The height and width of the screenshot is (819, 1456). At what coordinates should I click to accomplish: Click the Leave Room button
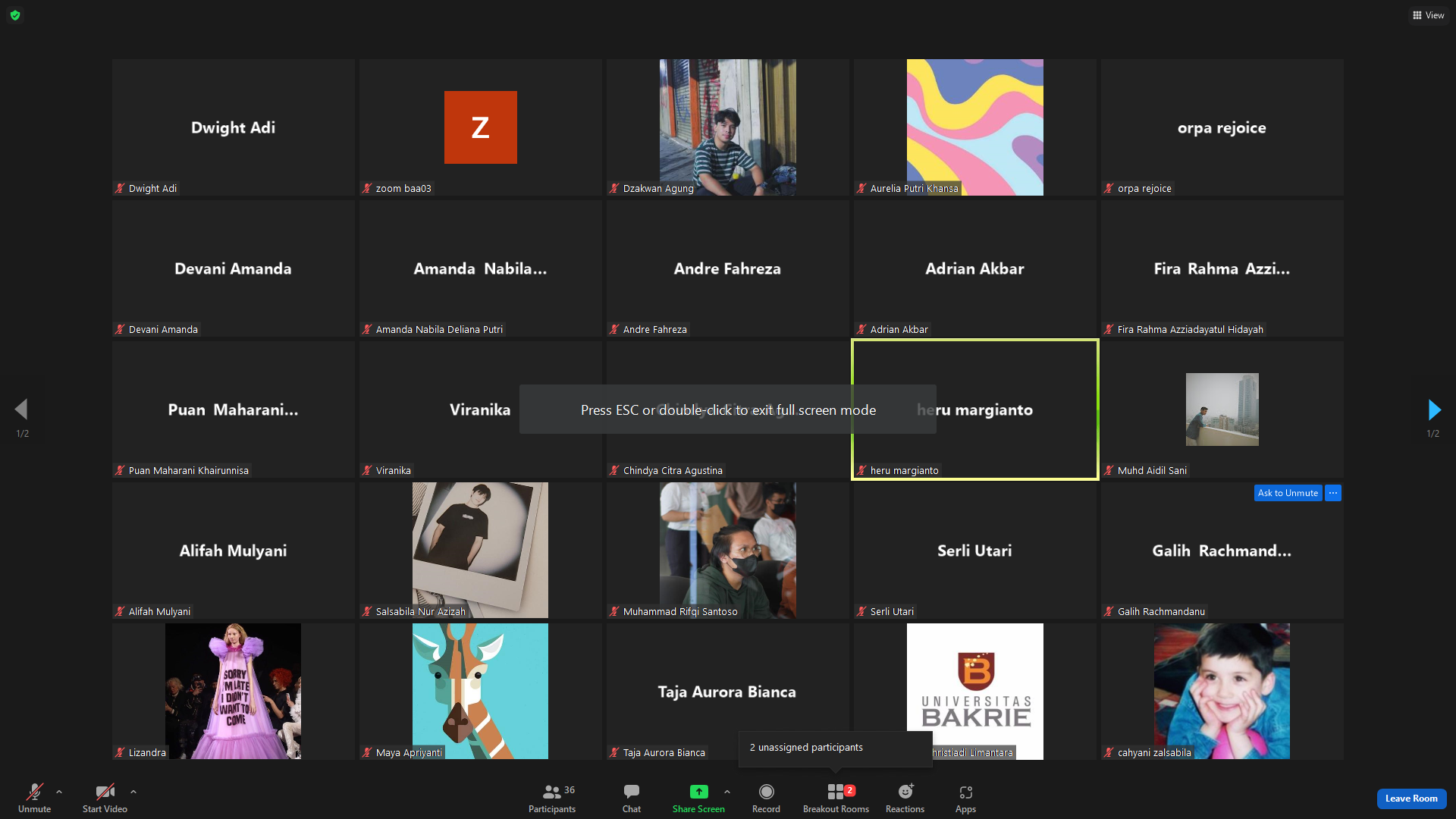(1411, 799)
